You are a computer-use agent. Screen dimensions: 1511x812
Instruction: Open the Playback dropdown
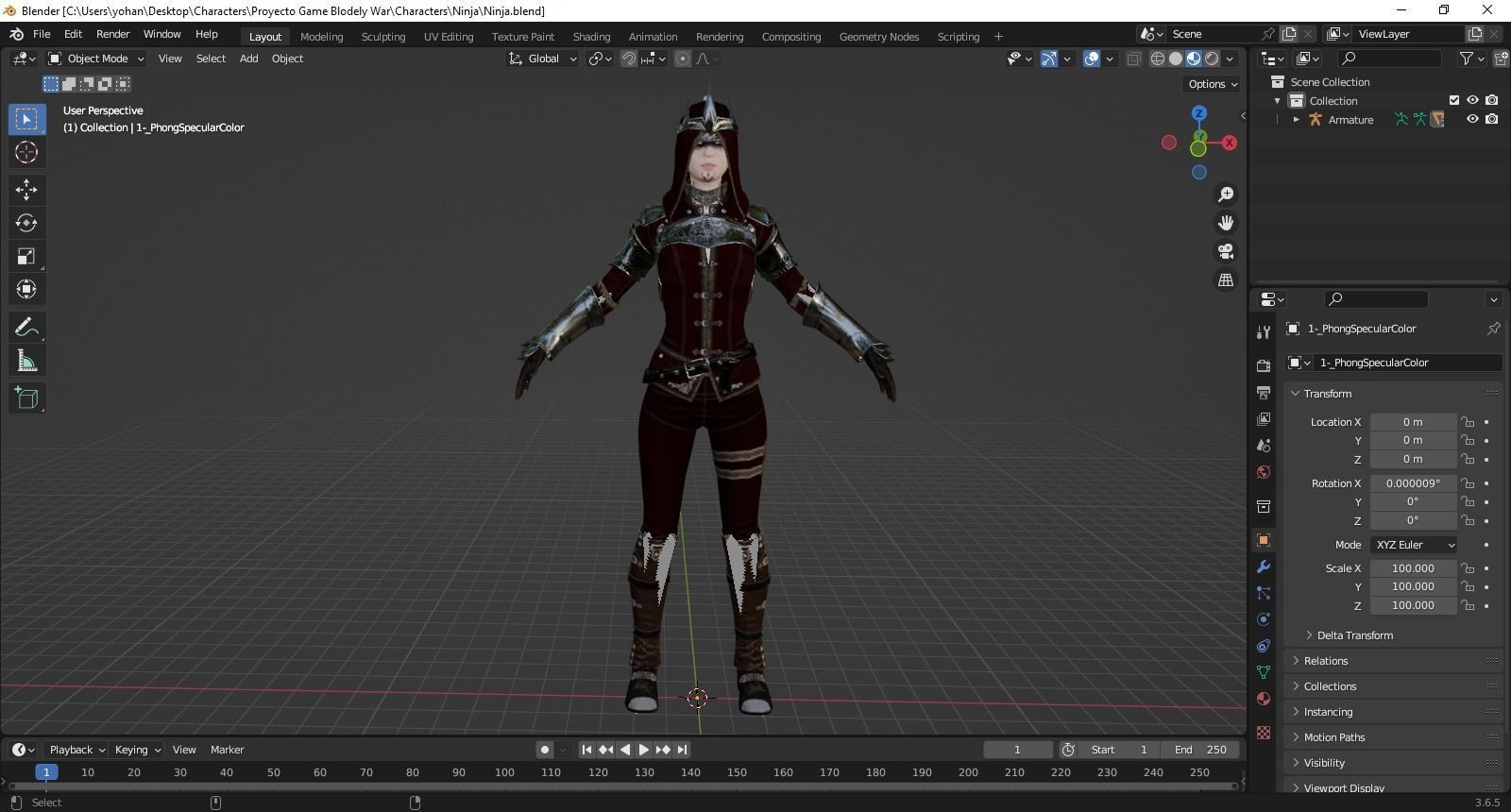click(x=77, y=750)
